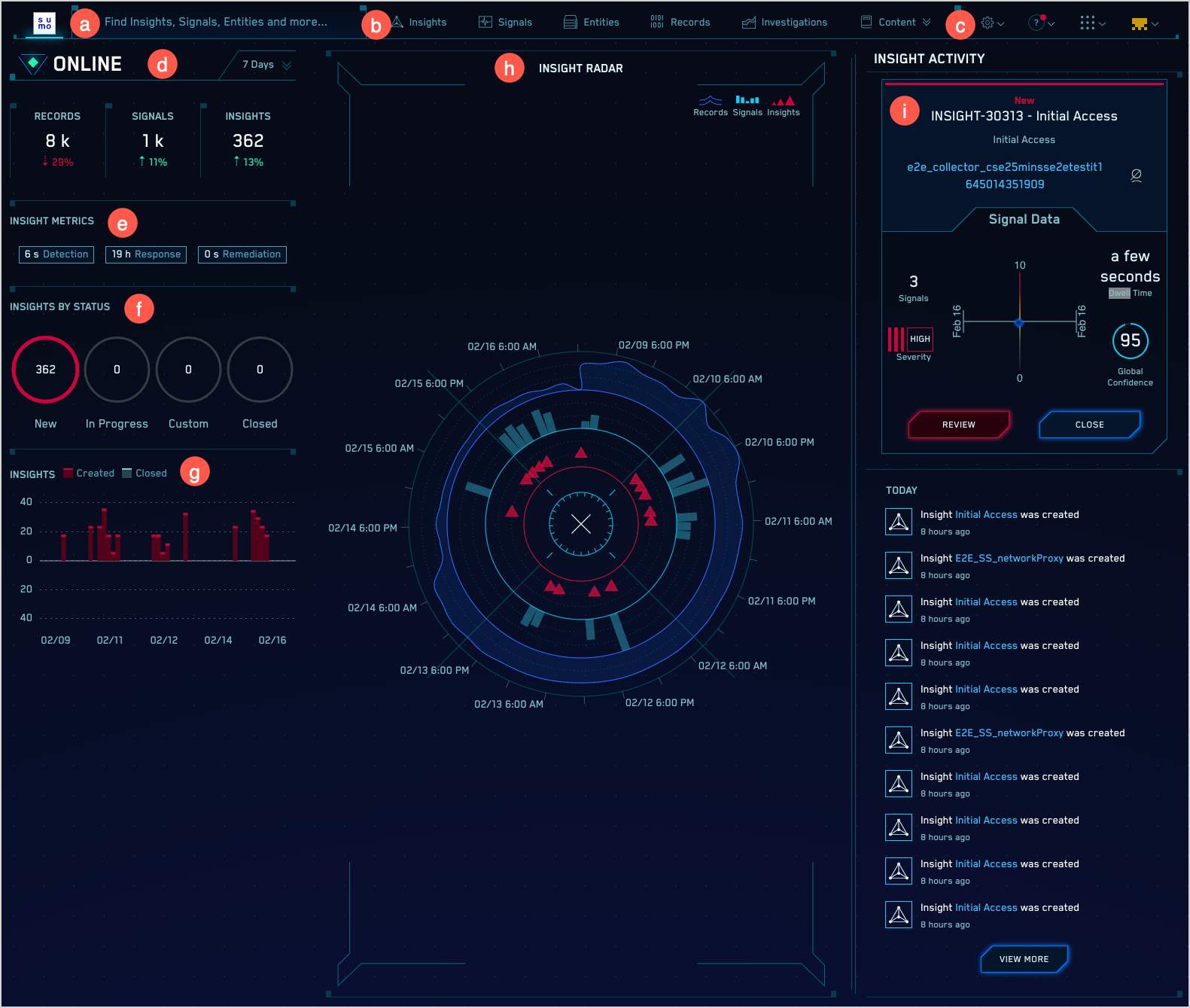The width and height of the screenshot is (1190, 1008).
Task: Click the Signals waveform icon in top navigation
Action: [485, 23]
